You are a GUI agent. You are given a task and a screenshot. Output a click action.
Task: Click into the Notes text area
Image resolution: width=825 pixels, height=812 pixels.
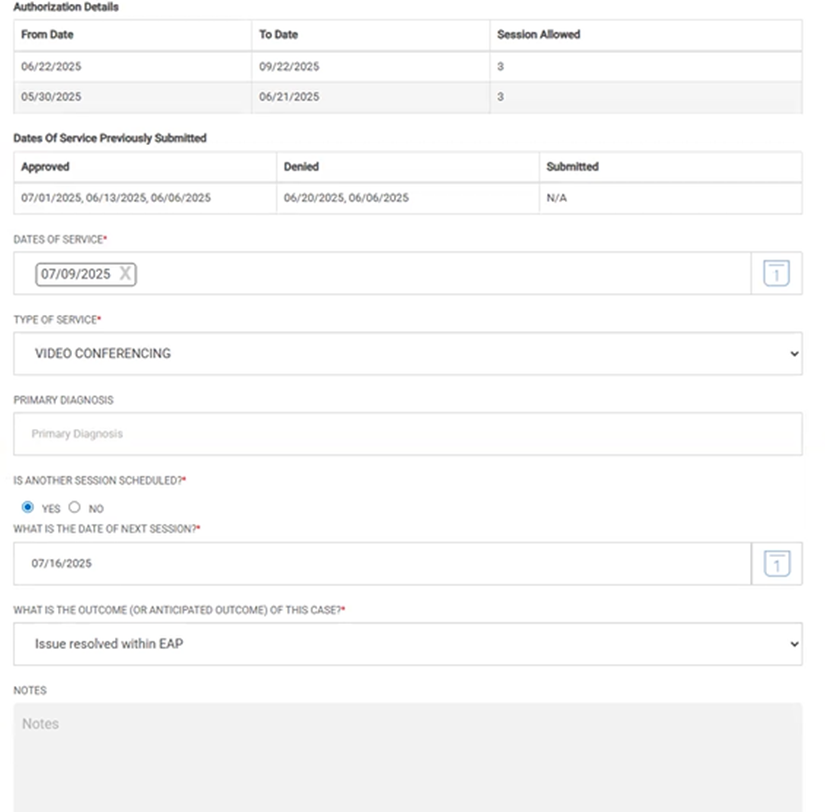[x=407, y=755]
